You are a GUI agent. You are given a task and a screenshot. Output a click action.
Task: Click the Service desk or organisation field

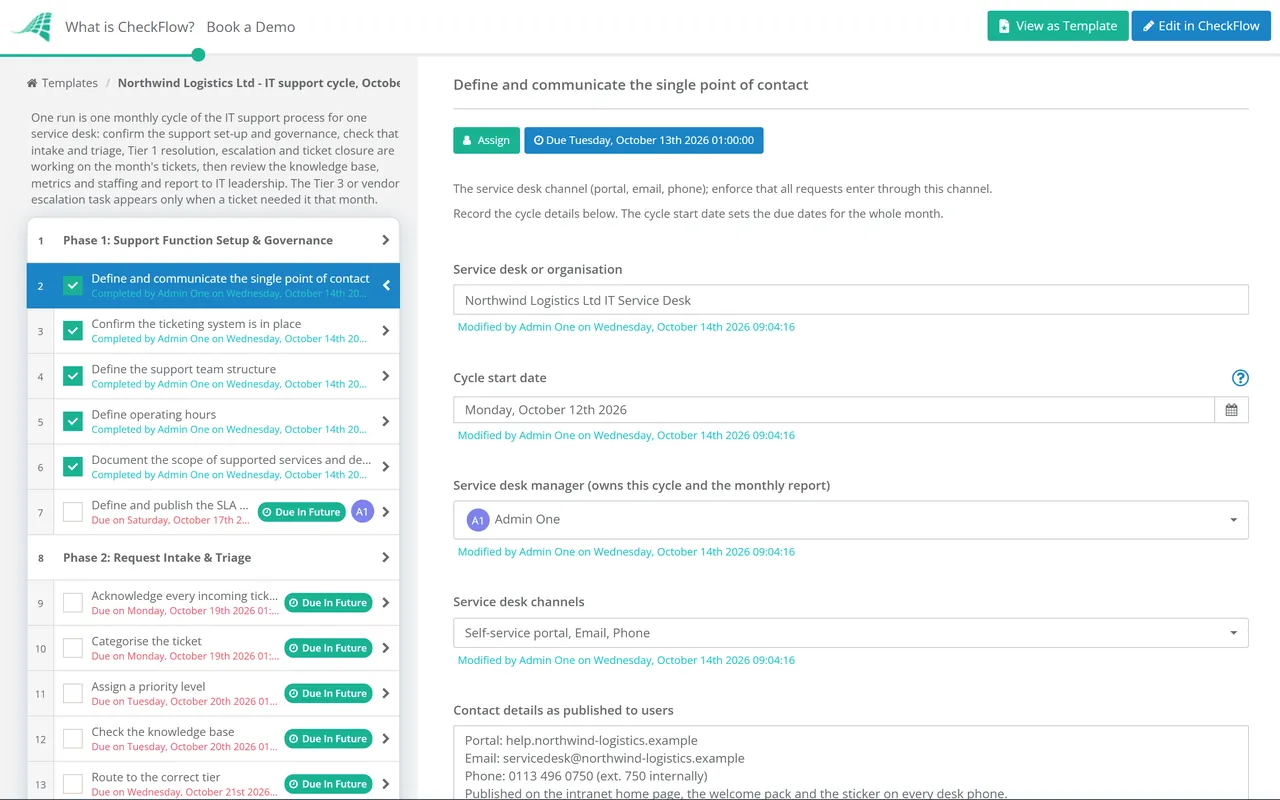click(851, 300)
